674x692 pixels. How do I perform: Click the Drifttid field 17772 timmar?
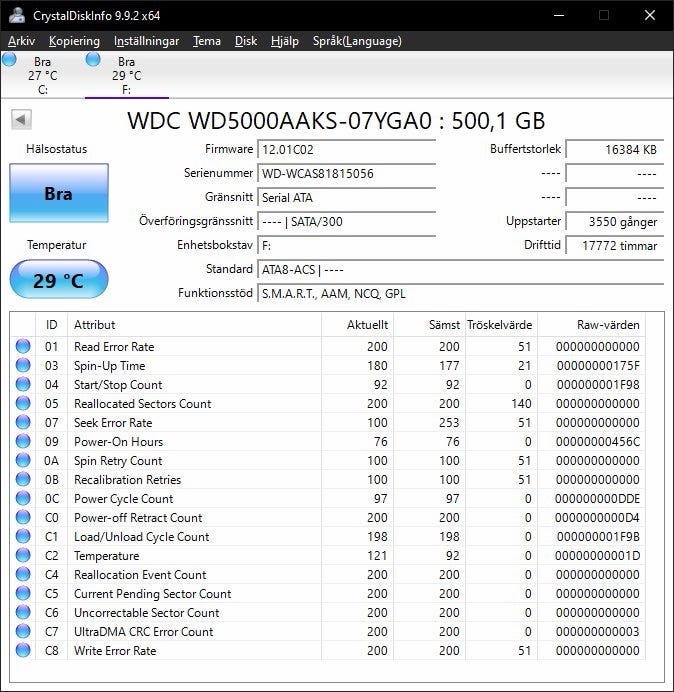click(x=614, y=245)
